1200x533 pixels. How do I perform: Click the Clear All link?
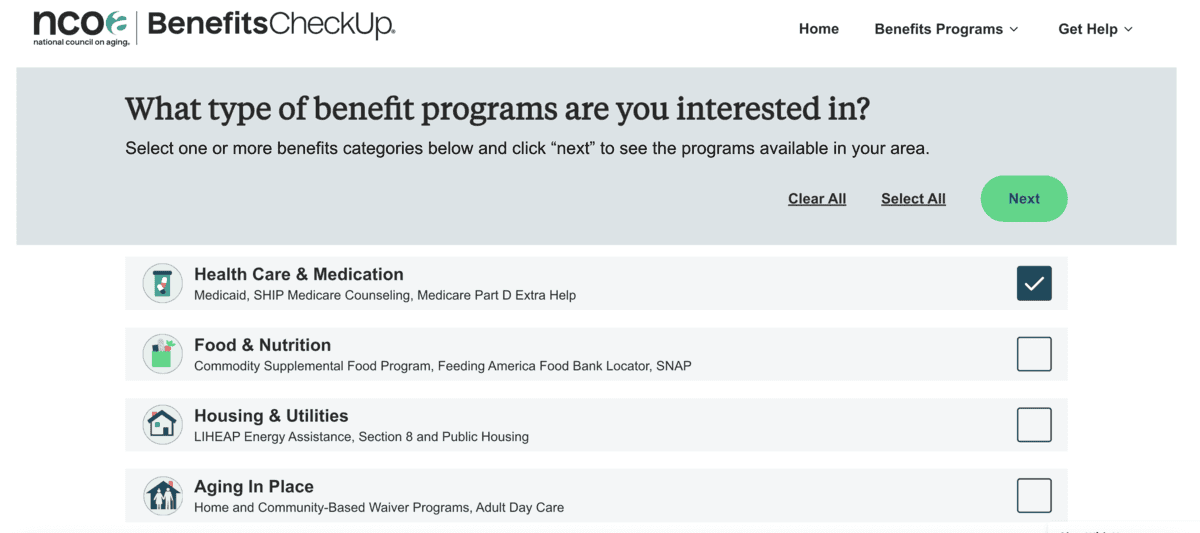(x=817, y=199)
